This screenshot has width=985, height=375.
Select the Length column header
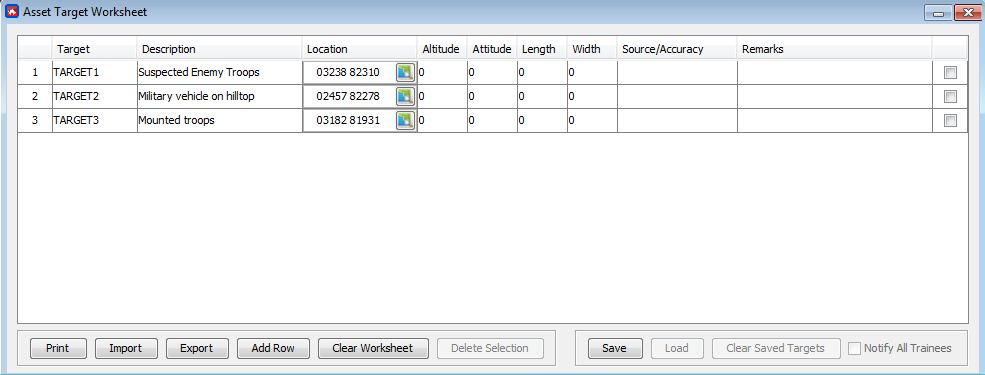[x=542, y=49]
